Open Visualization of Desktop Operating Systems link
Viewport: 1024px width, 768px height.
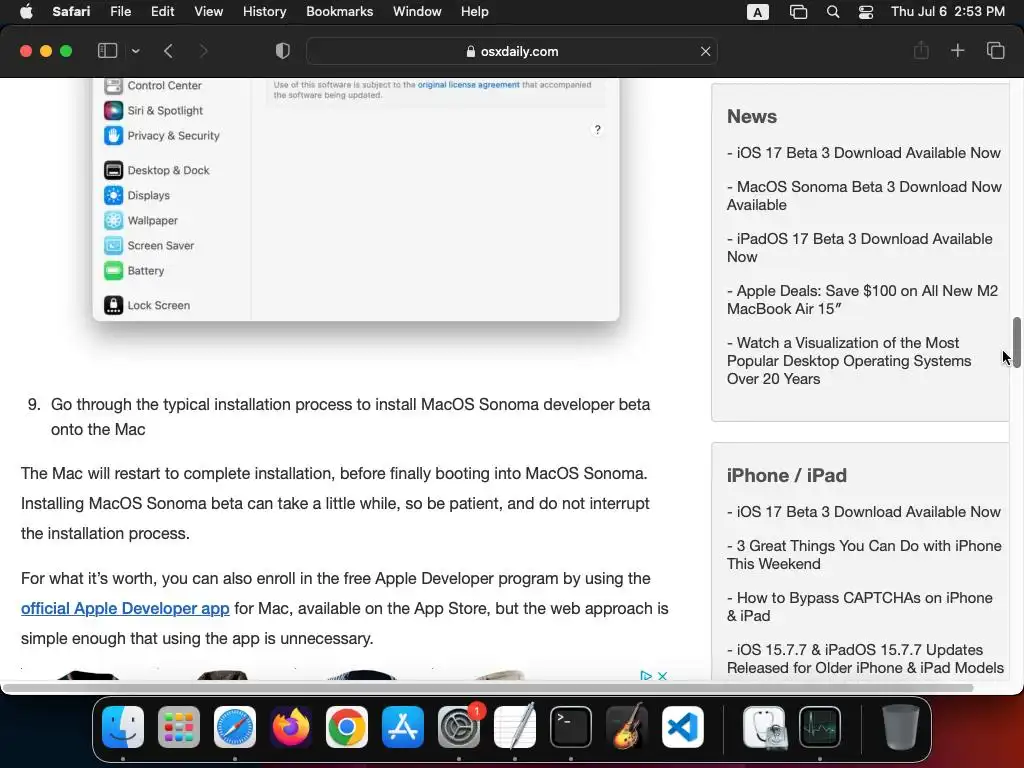coord(849,360)
